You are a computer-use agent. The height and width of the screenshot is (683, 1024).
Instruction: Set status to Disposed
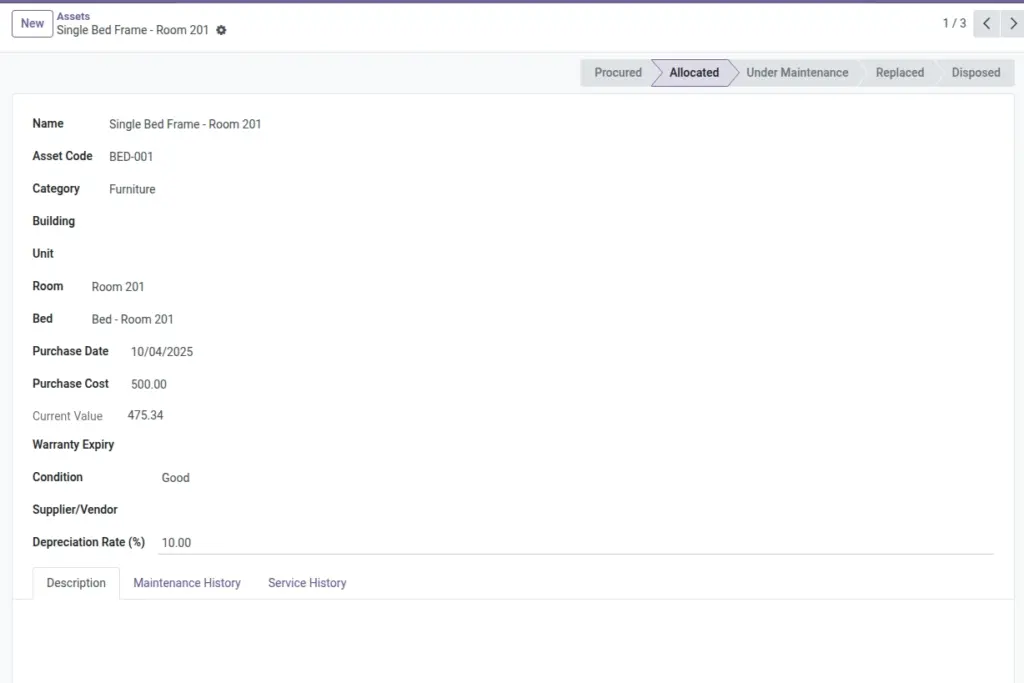[976, 72]
